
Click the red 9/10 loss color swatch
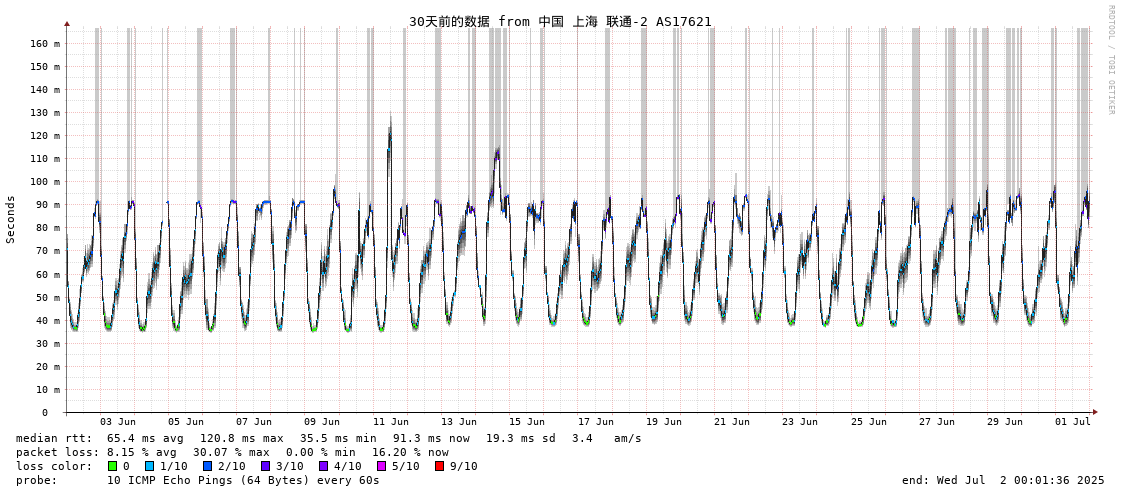point(439,466)
